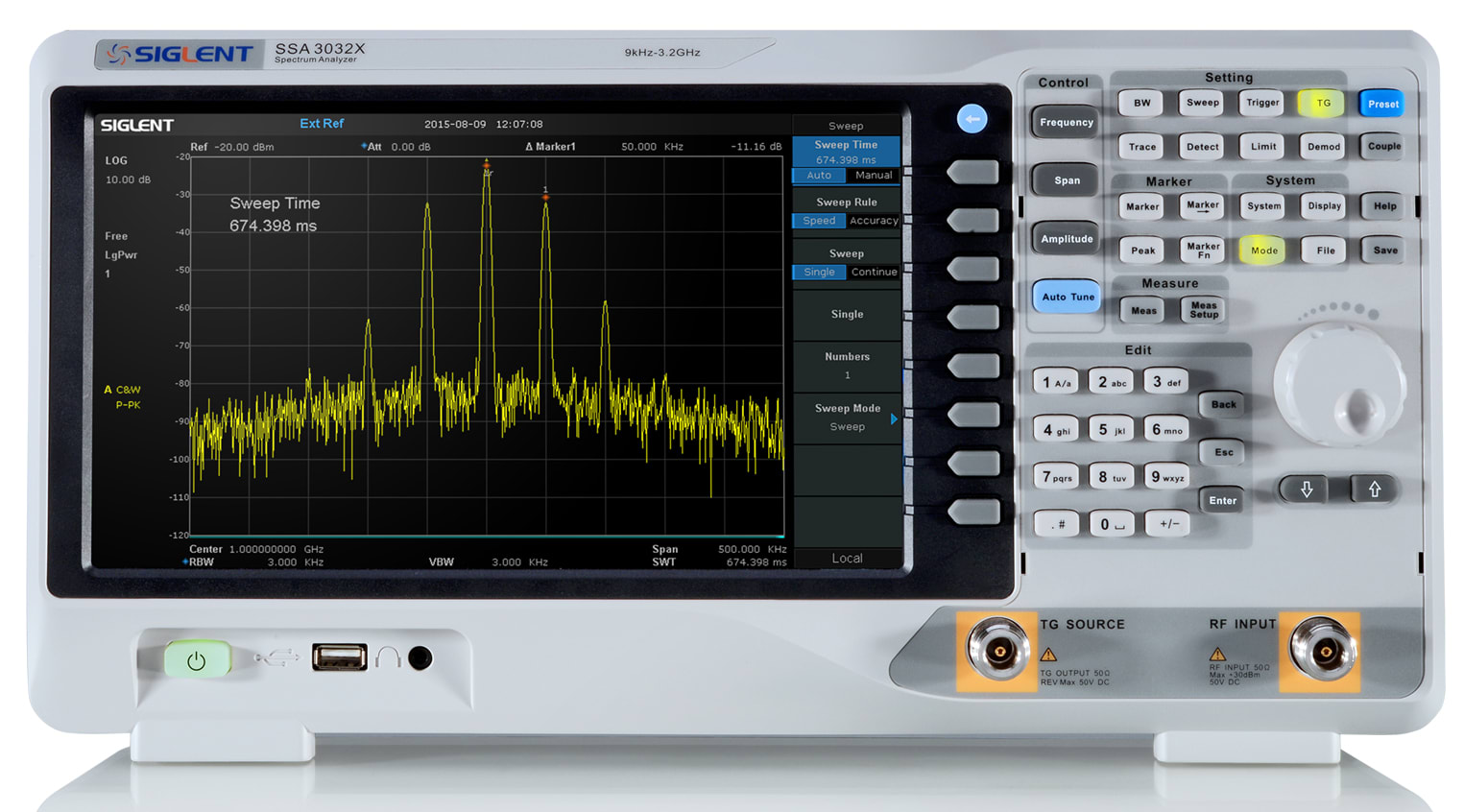The width and height of the screenshot is (1464, 812).
Task: Tap the decimal point # key
Action: tap(1057, 525)
